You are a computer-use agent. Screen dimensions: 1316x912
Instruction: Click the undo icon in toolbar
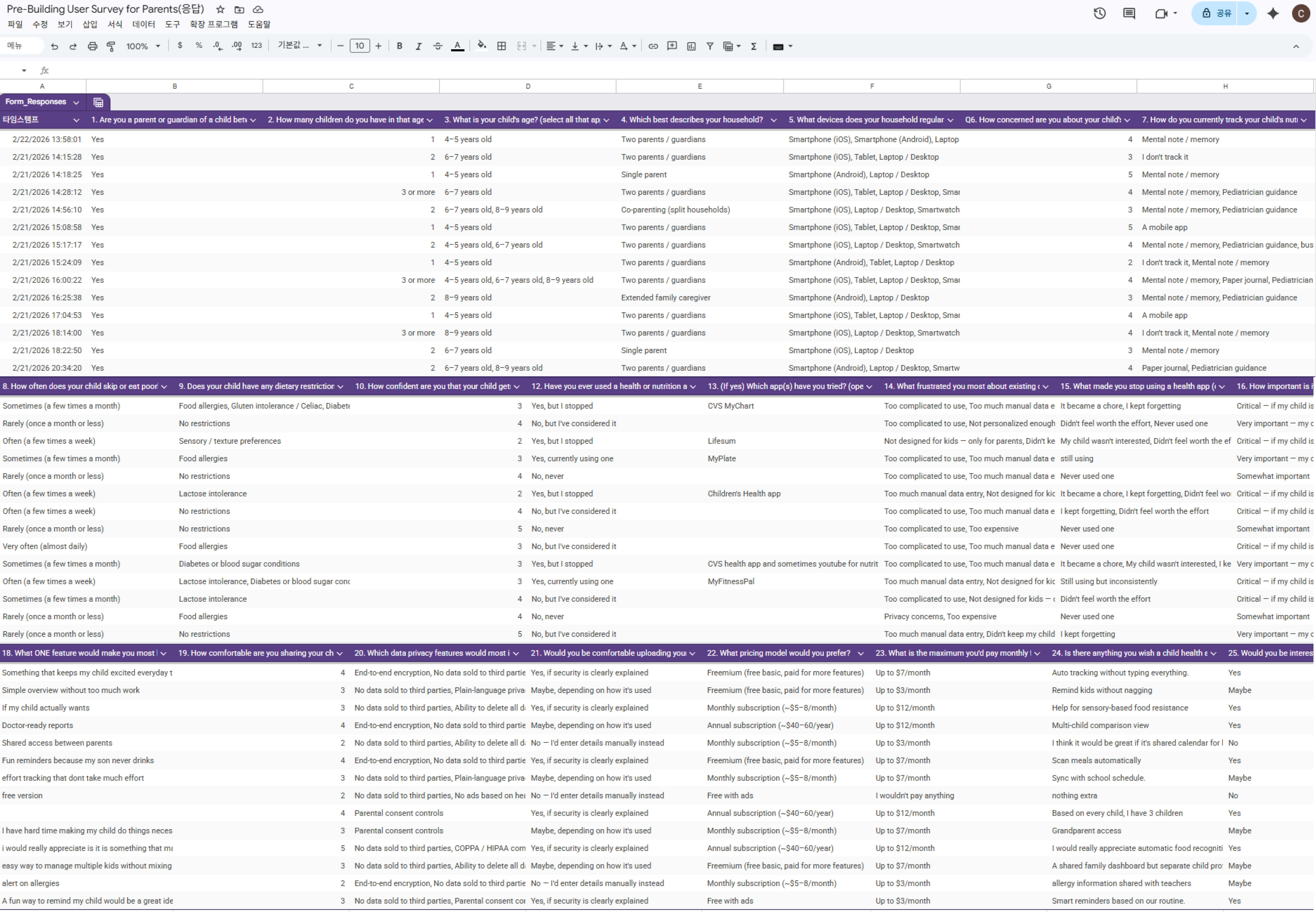54,46
